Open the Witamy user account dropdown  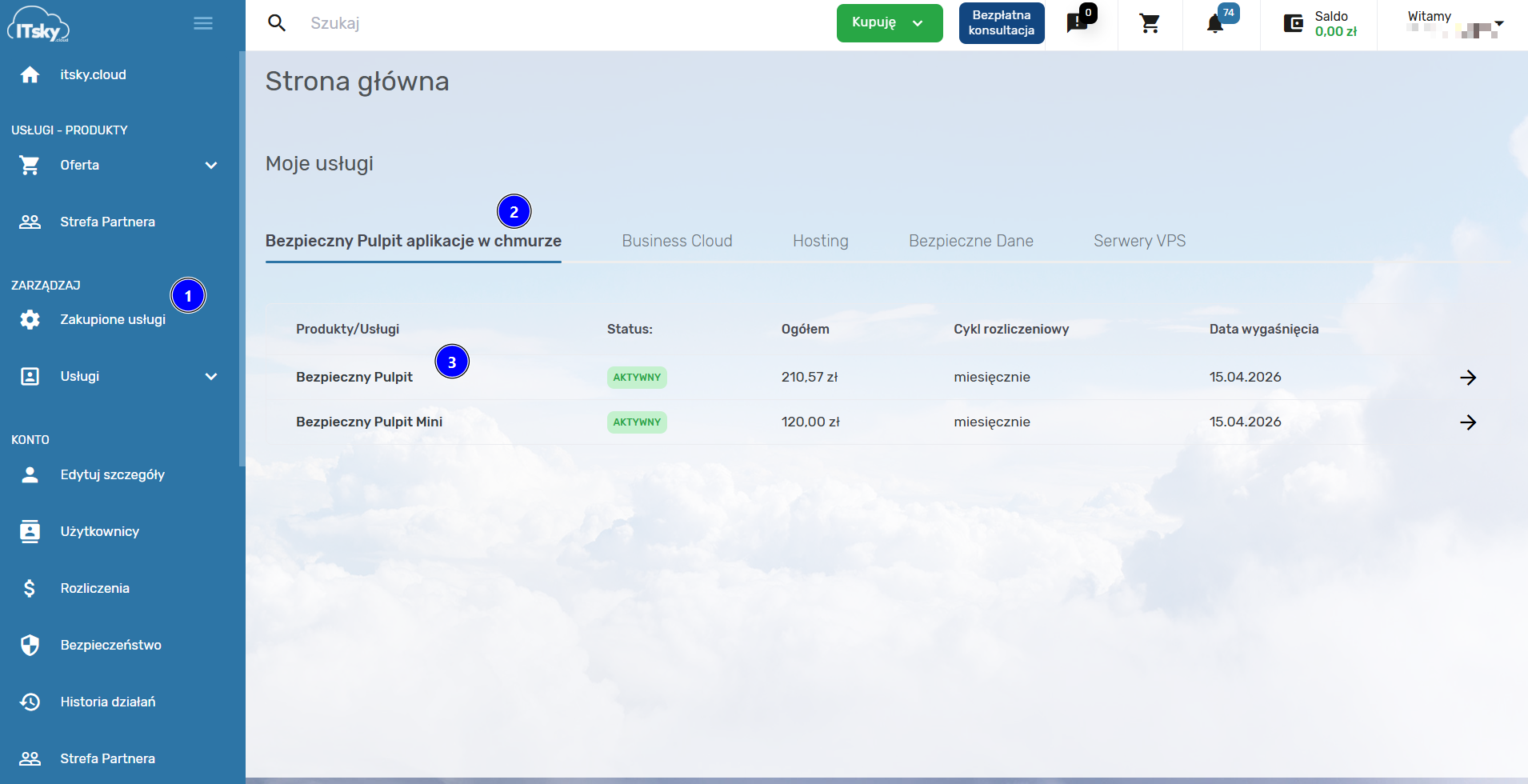tap(1454, 24)
